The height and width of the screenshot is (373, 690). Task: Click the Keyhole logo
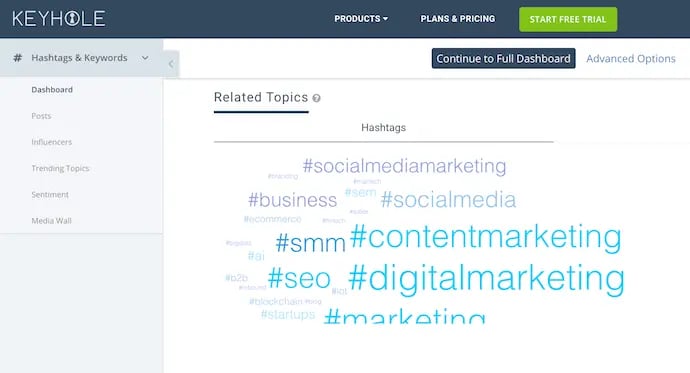(x=59, y=18)
